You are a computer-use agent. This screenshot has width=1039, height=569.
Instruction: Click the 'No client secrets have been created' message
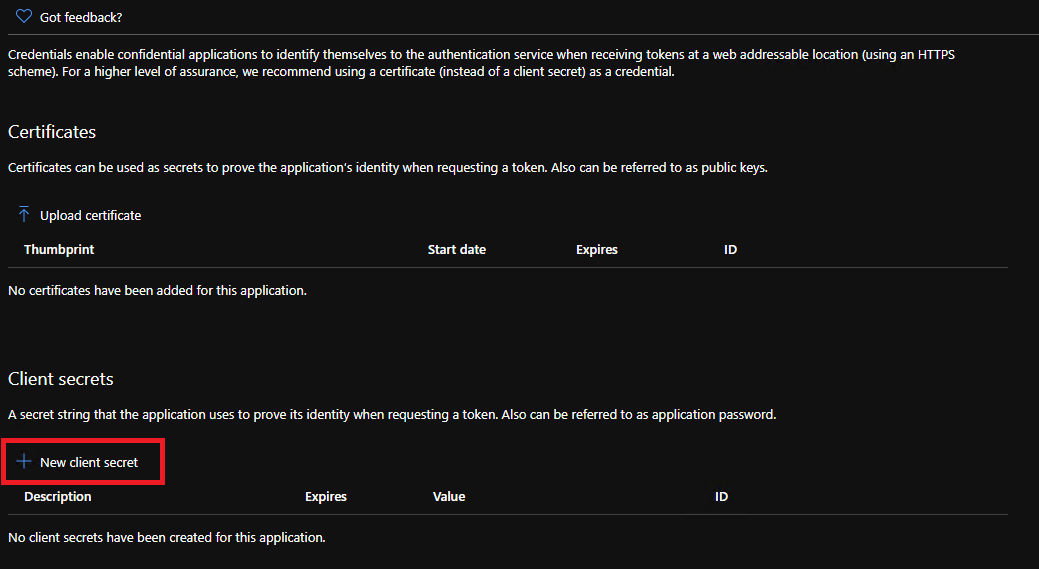(x=167, y=538)
